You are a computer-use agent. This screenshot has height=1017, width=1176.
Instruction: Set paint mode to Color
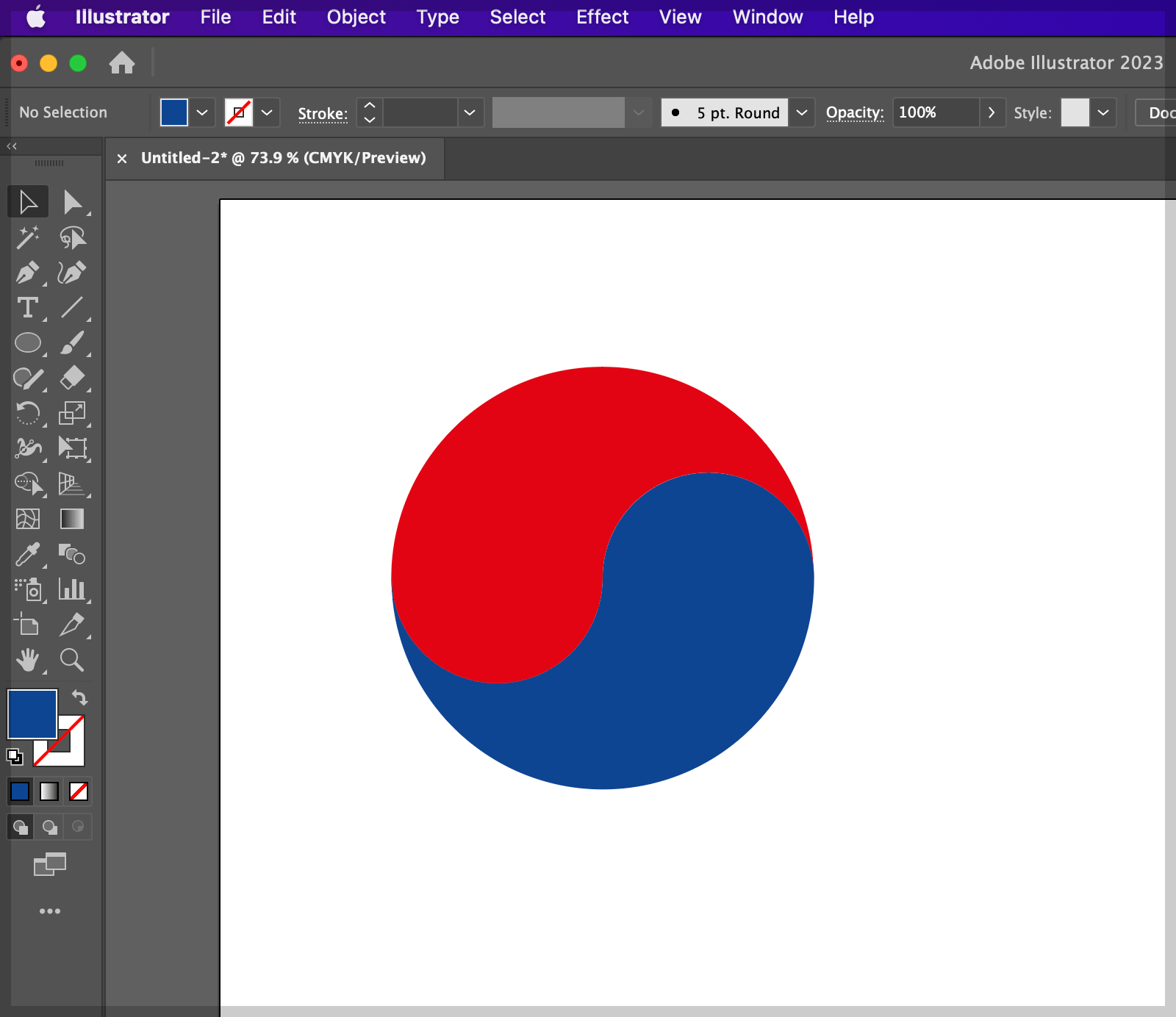tap(20, 791)
